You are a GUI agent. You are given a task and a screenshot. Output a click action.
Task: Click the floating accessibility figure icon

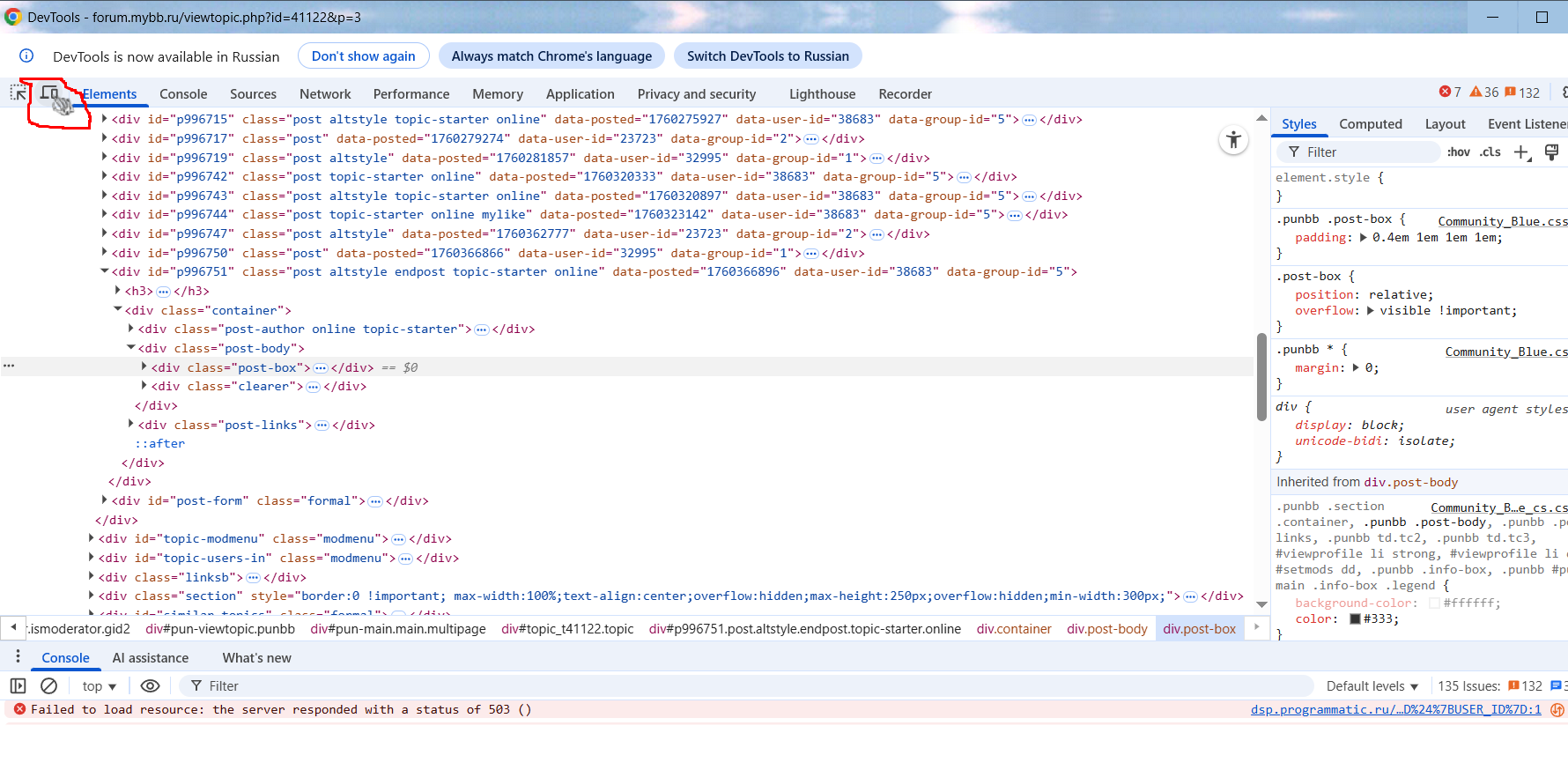[1233, 140]
